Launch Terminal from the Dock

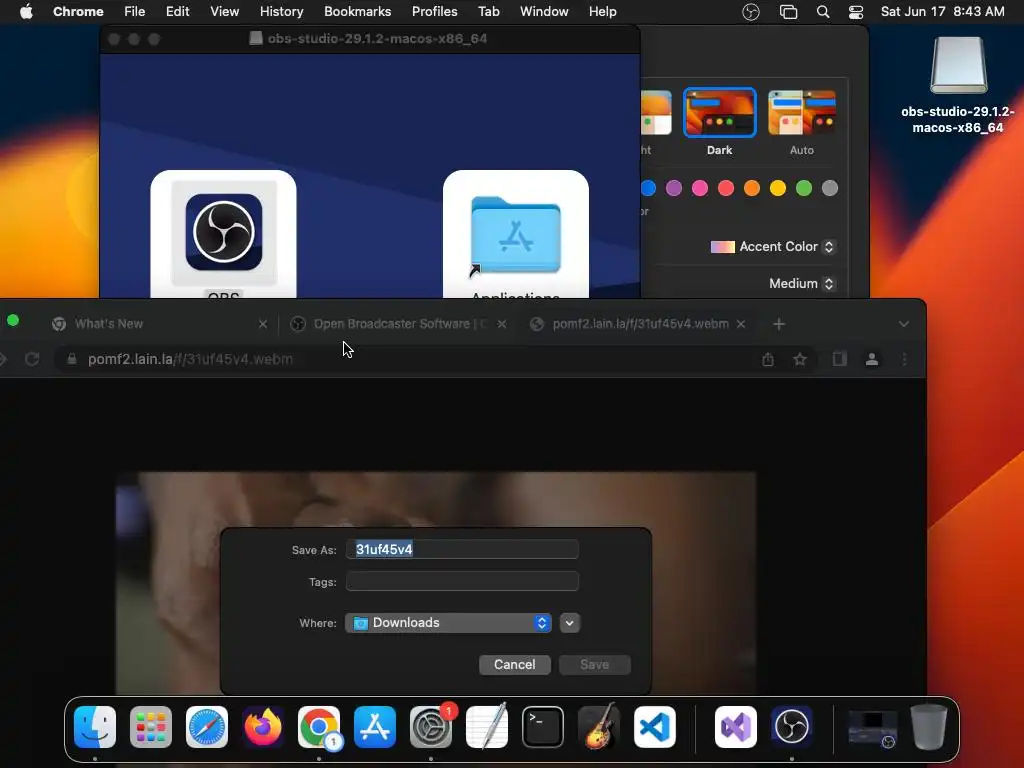543,727
